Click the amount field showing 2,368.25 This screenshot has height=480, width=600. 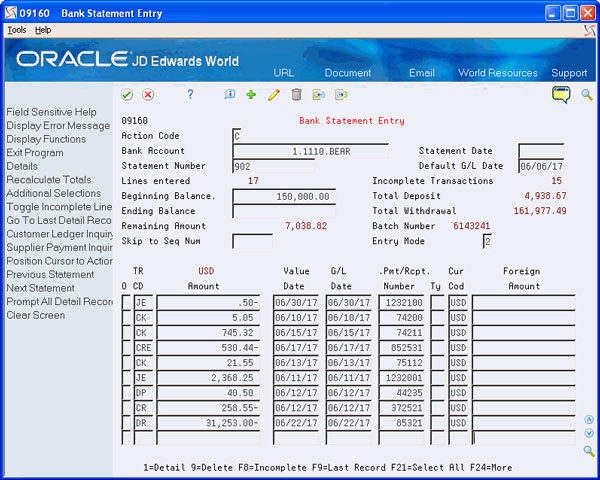[x=208, y=378]
